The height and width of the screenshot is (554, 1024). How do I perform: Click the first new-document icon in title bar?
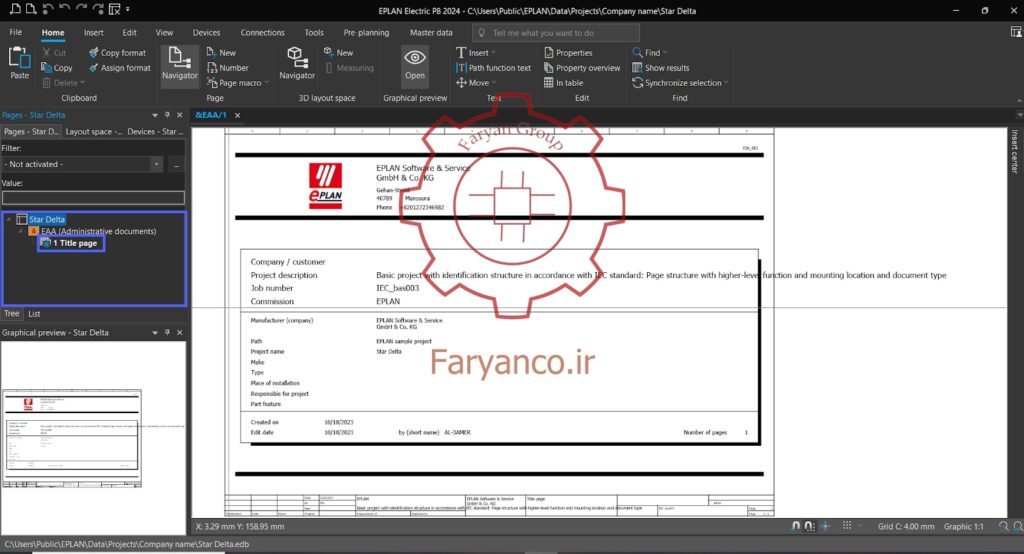pos(15,9)
